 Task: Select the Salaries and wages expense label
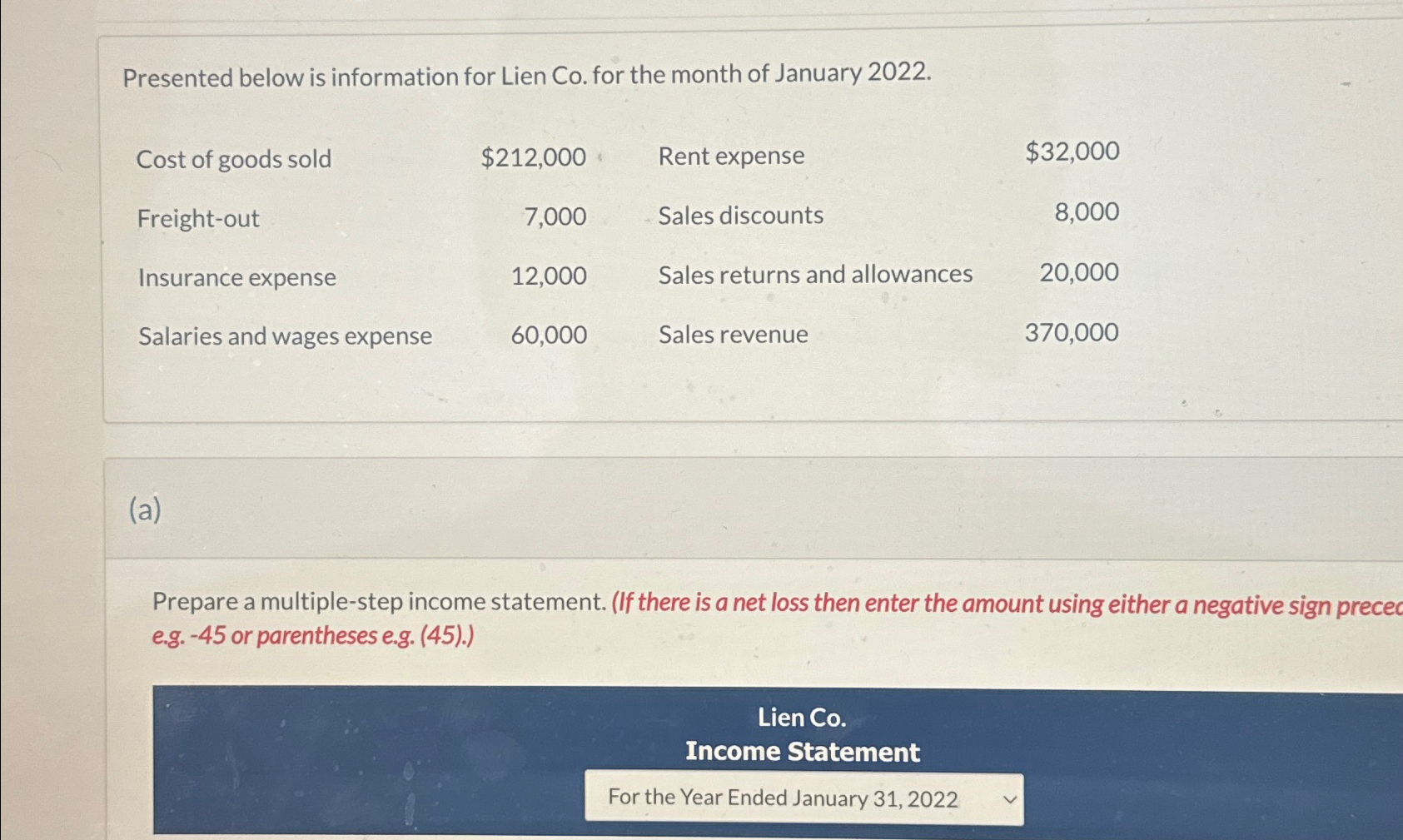pos(283,336)
